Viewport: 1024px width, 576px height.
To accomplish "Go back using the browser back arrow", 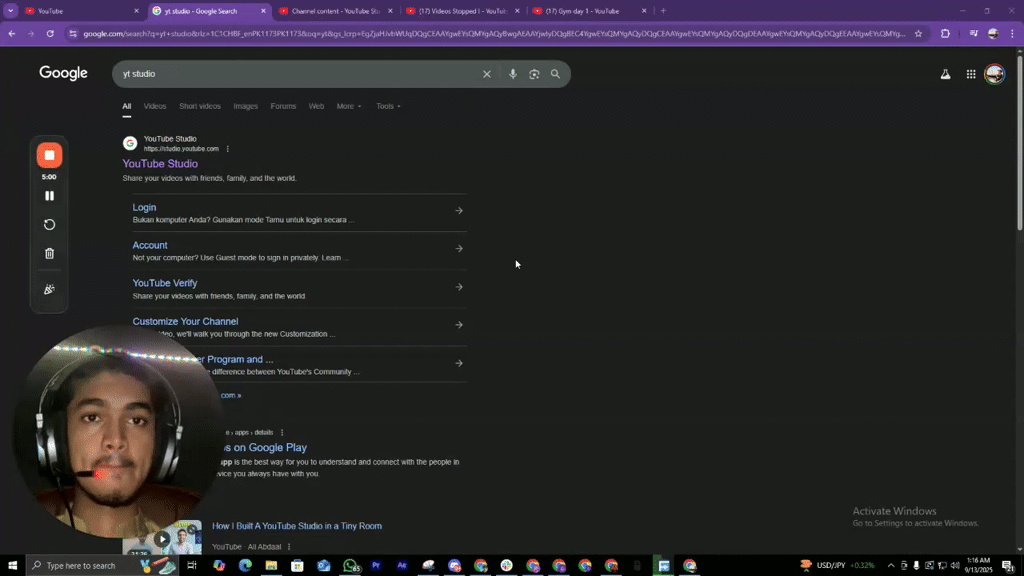I will [12, 33].
